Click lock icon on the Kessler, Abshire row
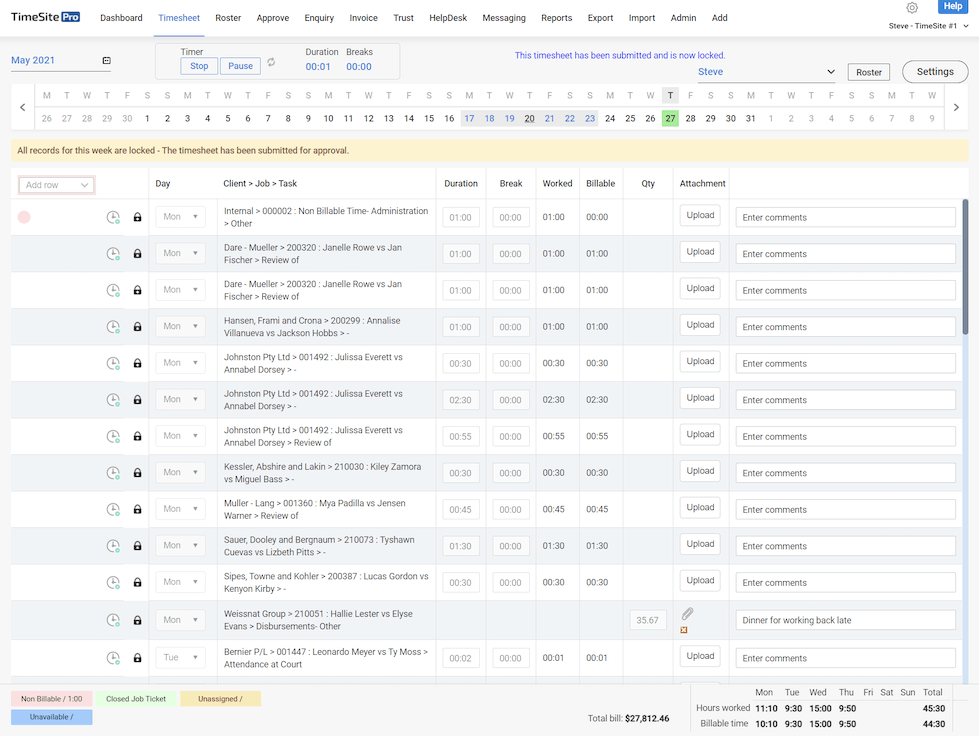Viewport: 979px width, 736px height. coord(137,473)
